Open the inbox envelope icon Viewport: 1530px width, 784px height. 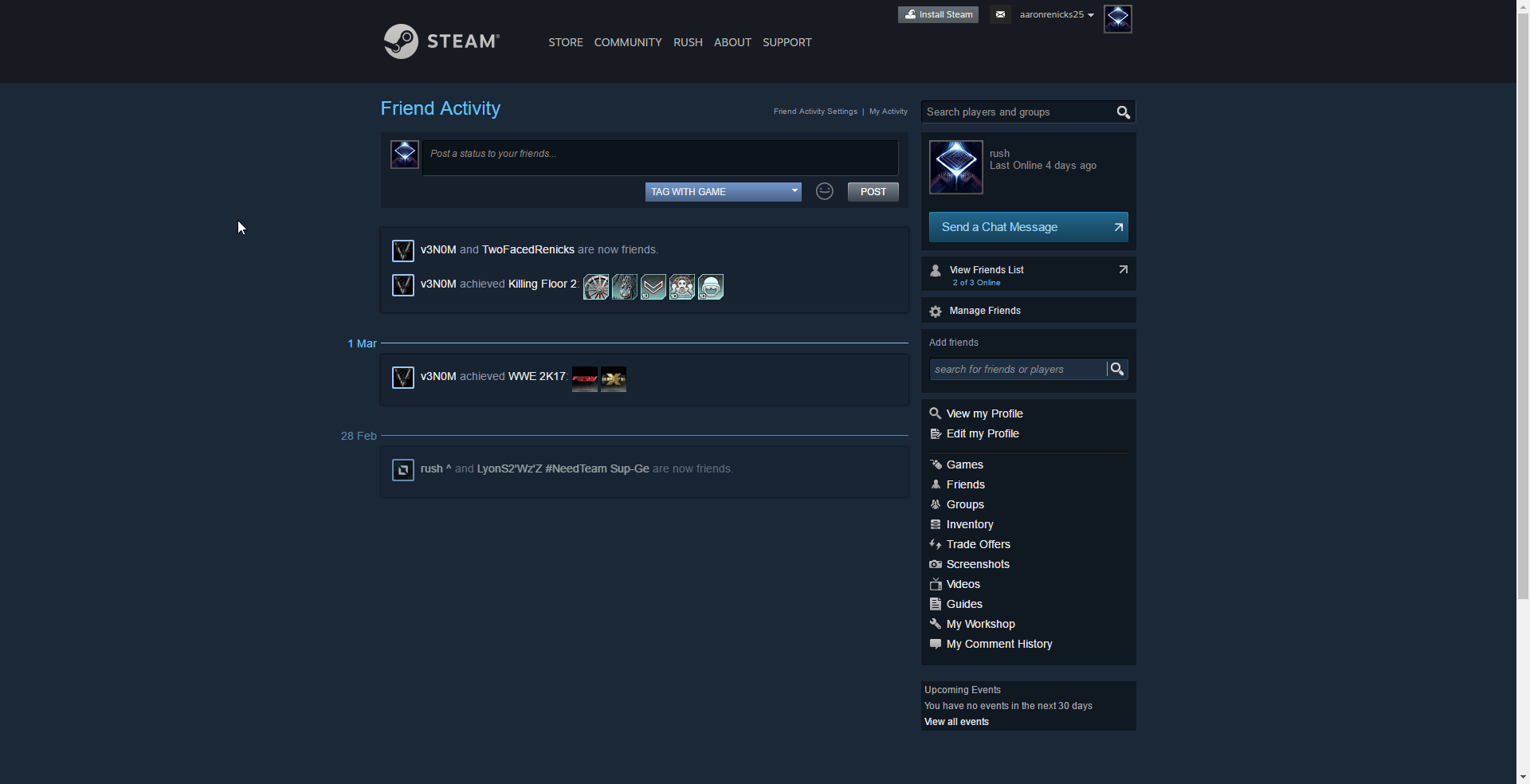pos(1000,14)
